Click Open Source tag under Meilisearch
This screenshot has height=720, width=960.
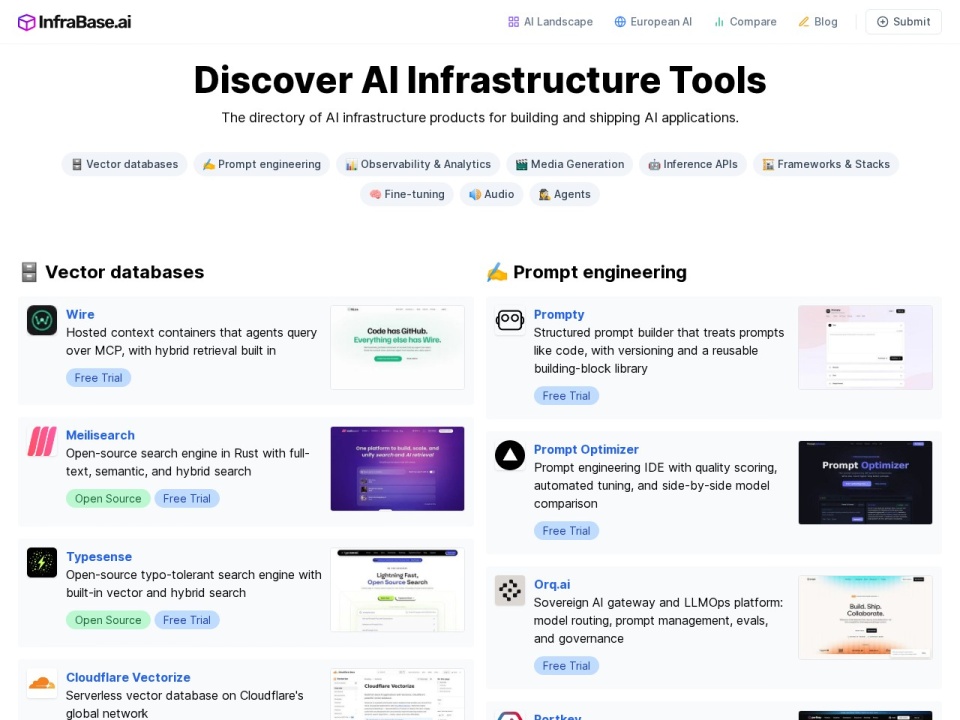click(108, 498)
